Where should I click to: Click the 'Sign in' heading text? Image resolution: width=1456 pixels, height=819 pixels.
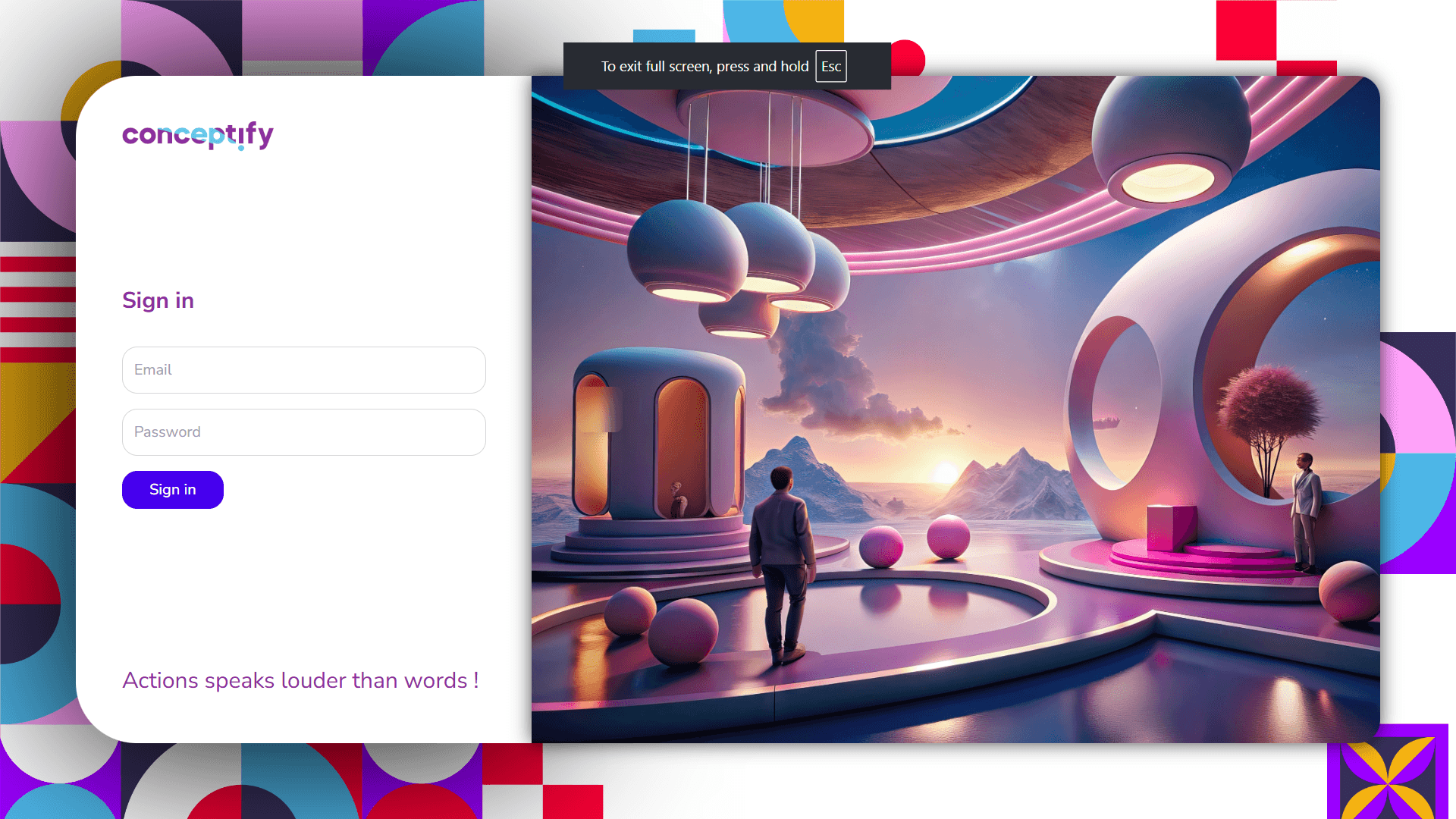[158, 300]
